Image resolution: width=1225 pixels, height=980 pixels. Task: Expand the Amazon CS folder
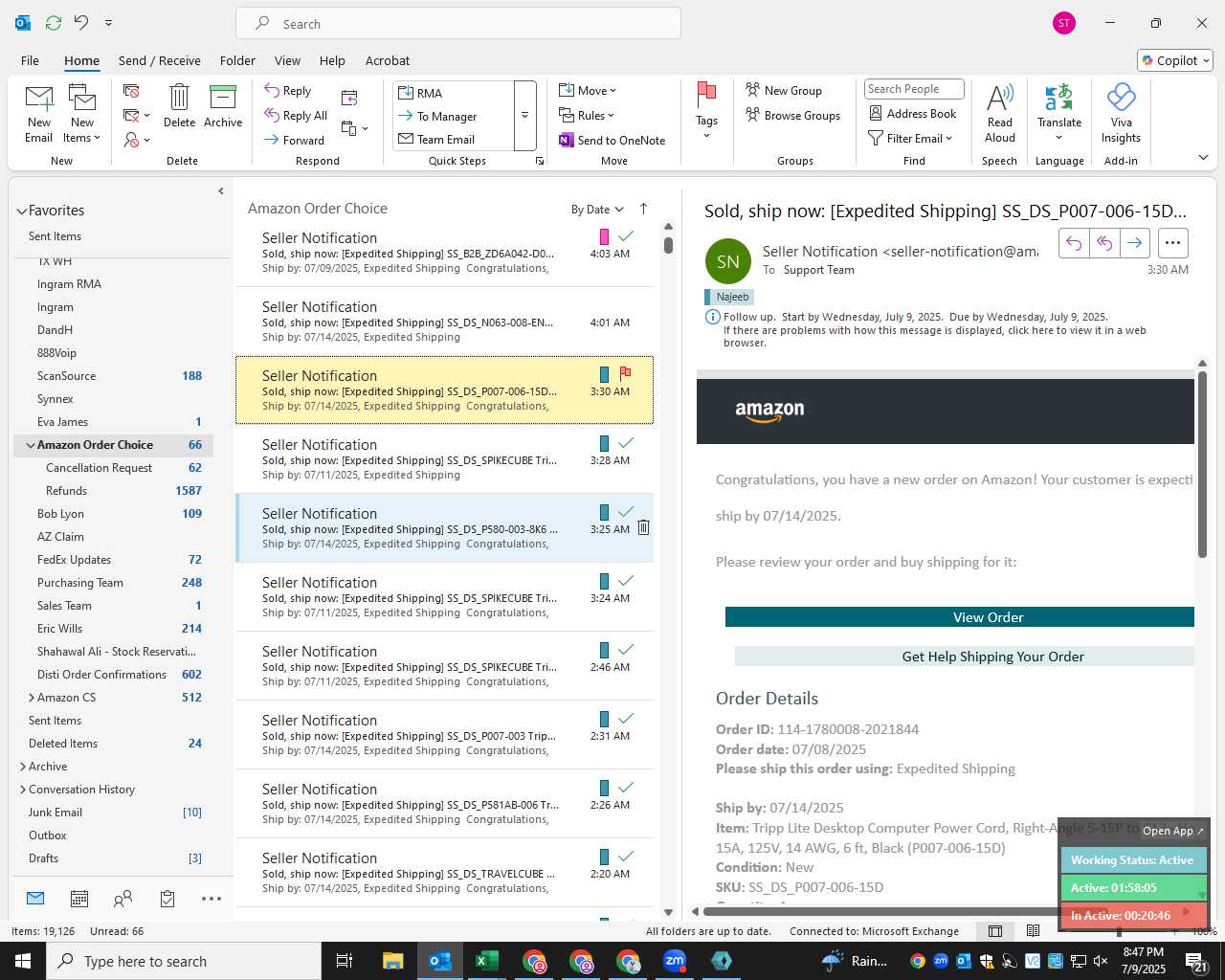point(32,698)
